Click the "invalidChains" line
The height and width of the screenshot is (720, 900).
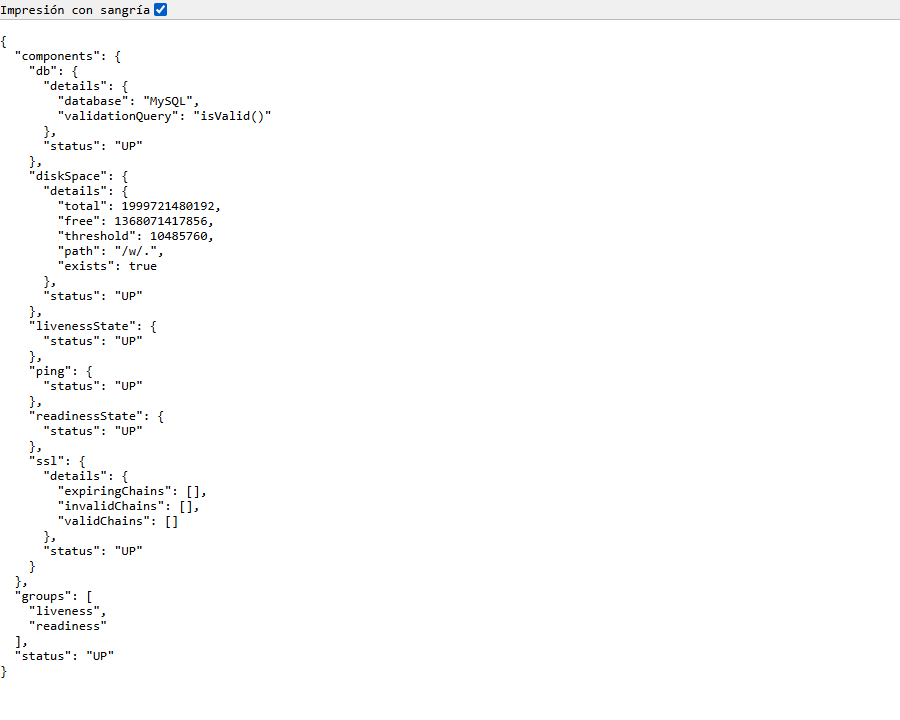coord(129,506)
